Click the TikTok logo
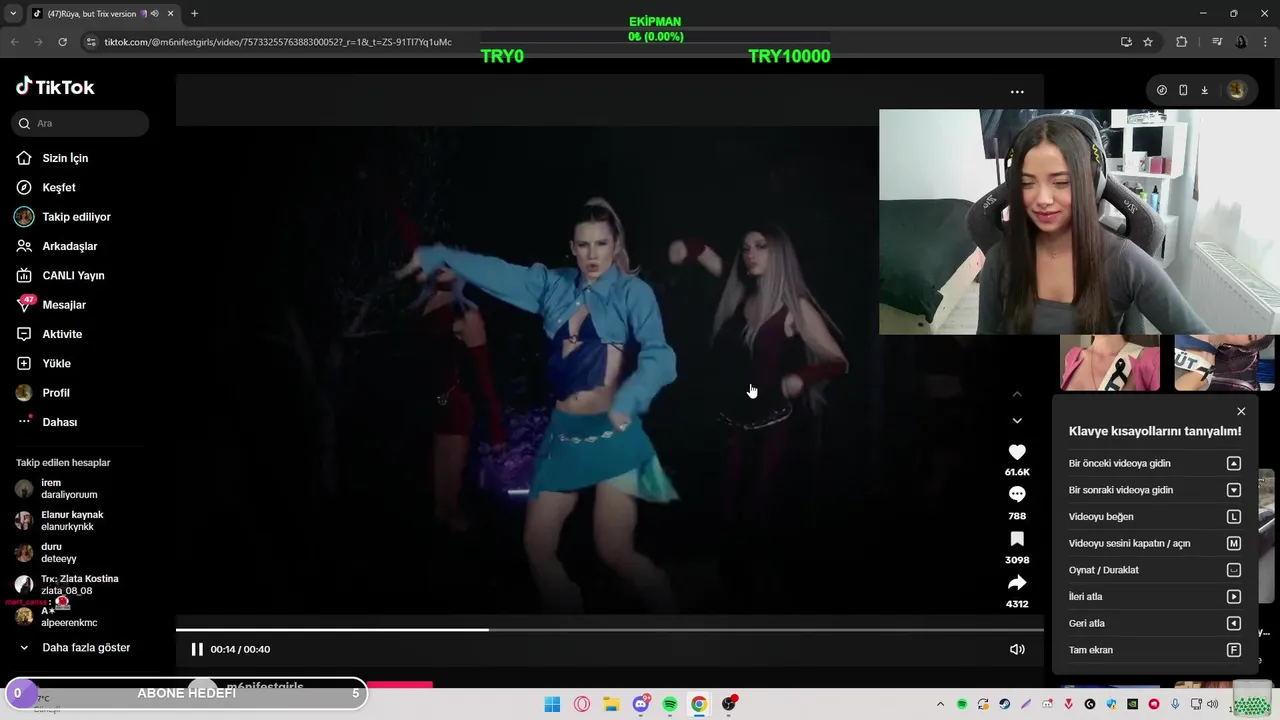 (x=55, y=87)
